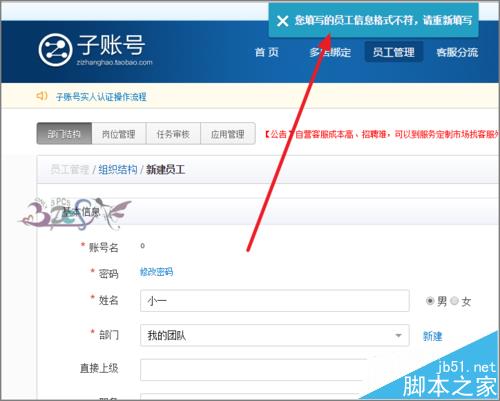The width and height of the screenshot is (500, 401).
Task: Click the 账号名 label text
Action: [104, 247]
